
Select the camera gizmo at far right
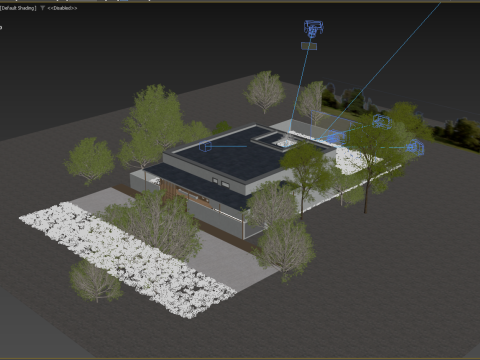pyautogui.click(x=416, y=147)
